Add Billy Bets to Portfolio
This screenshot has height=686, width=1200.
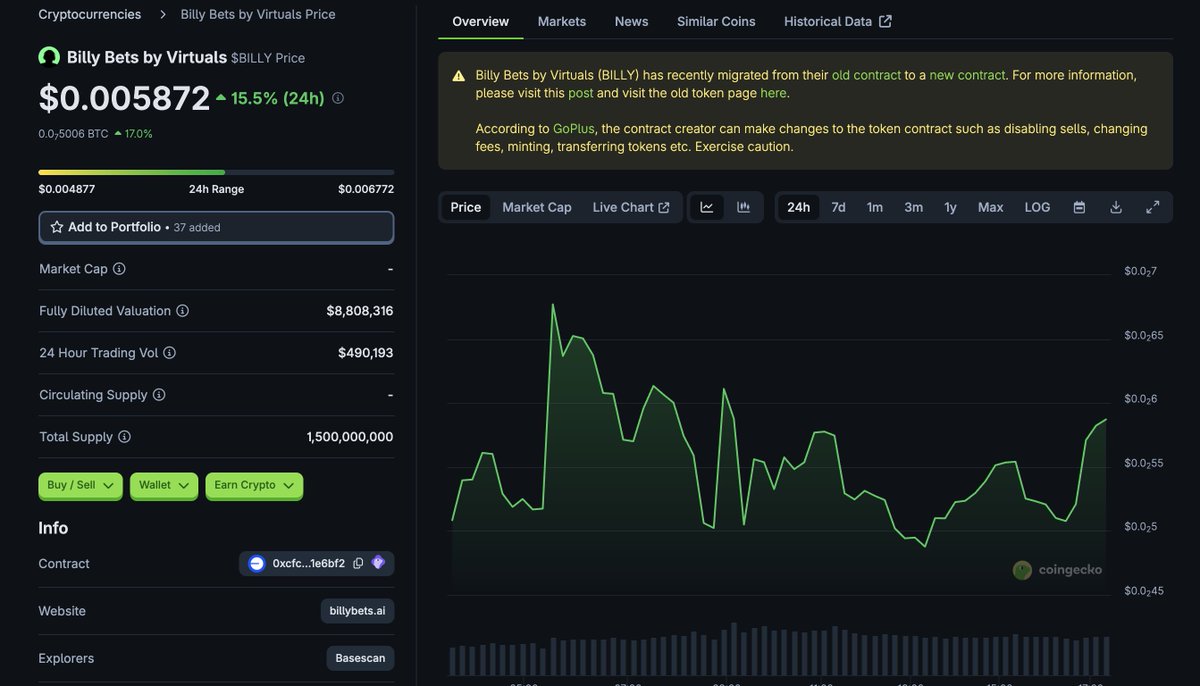click(216, 227)
